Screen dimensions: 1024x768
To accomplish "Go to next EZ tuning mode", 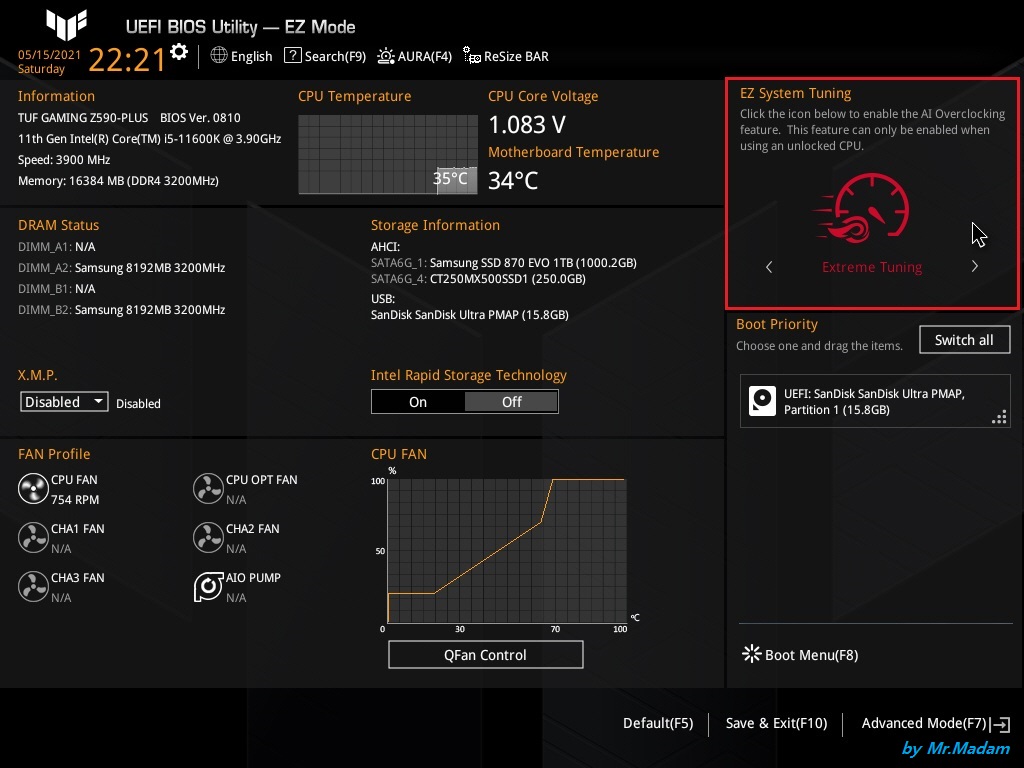I will pos(974,266).
